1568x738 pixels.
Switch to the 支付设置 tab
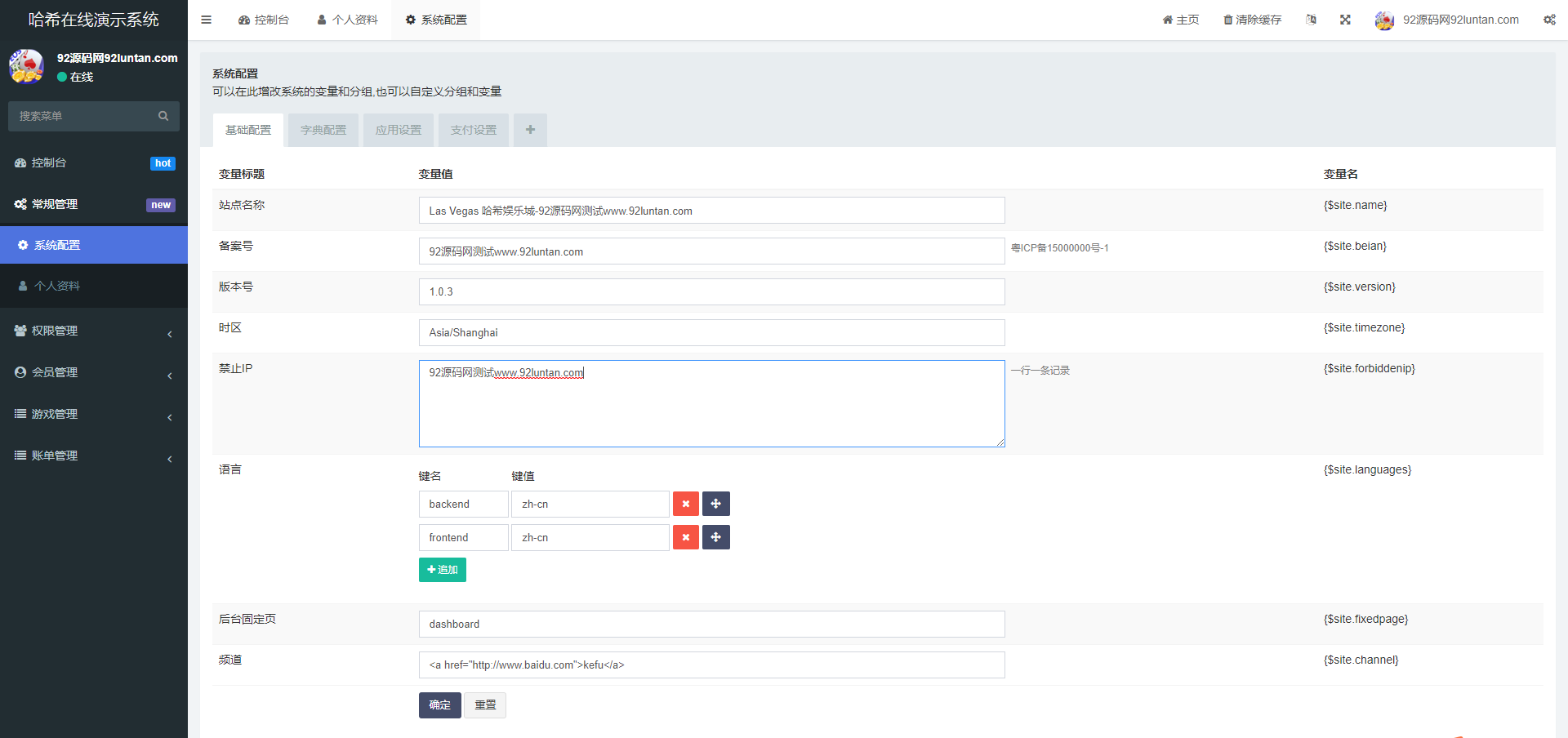click(474, 130)
